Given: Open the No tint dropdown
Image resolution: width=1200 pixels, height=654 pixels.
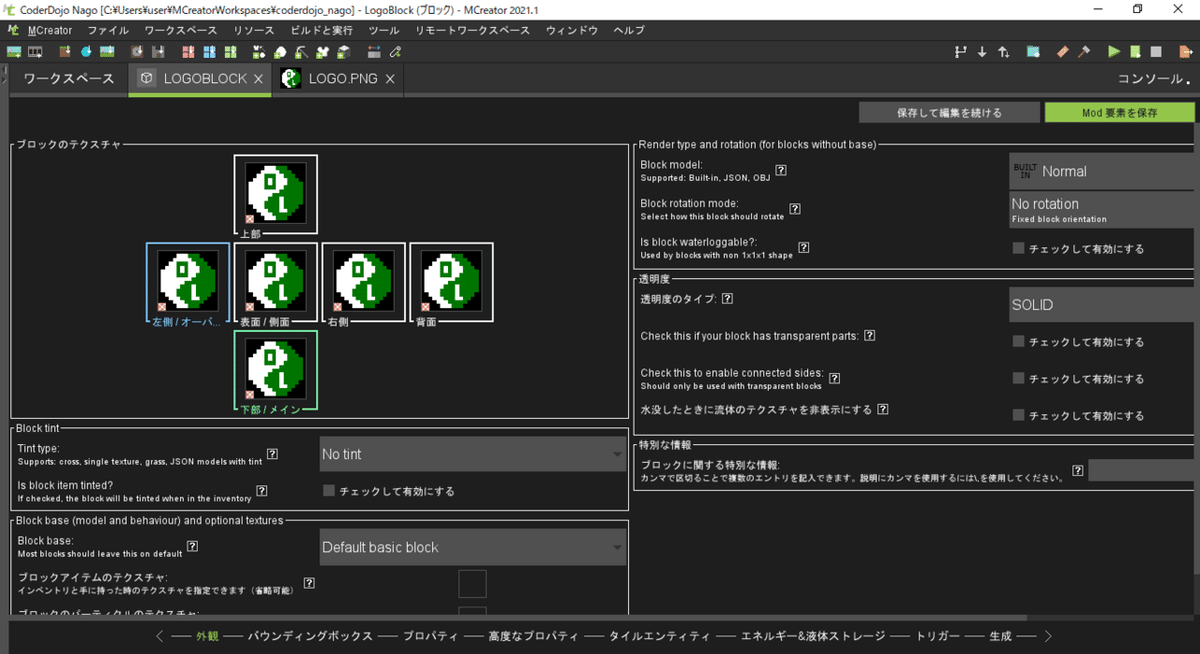Looking at the screenshot, I should pos(472,453).
